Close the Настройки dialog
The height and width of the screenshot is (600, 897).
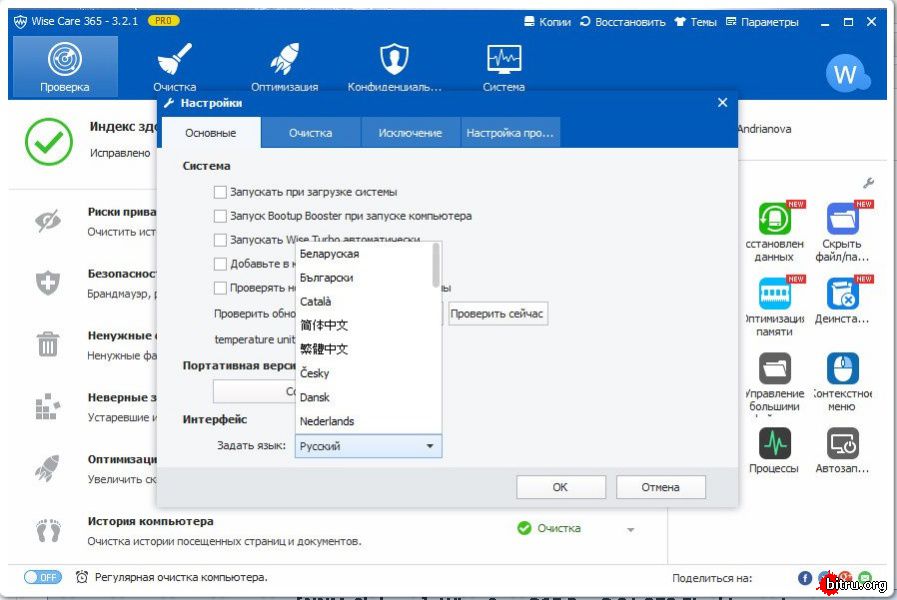coord(723,102)
